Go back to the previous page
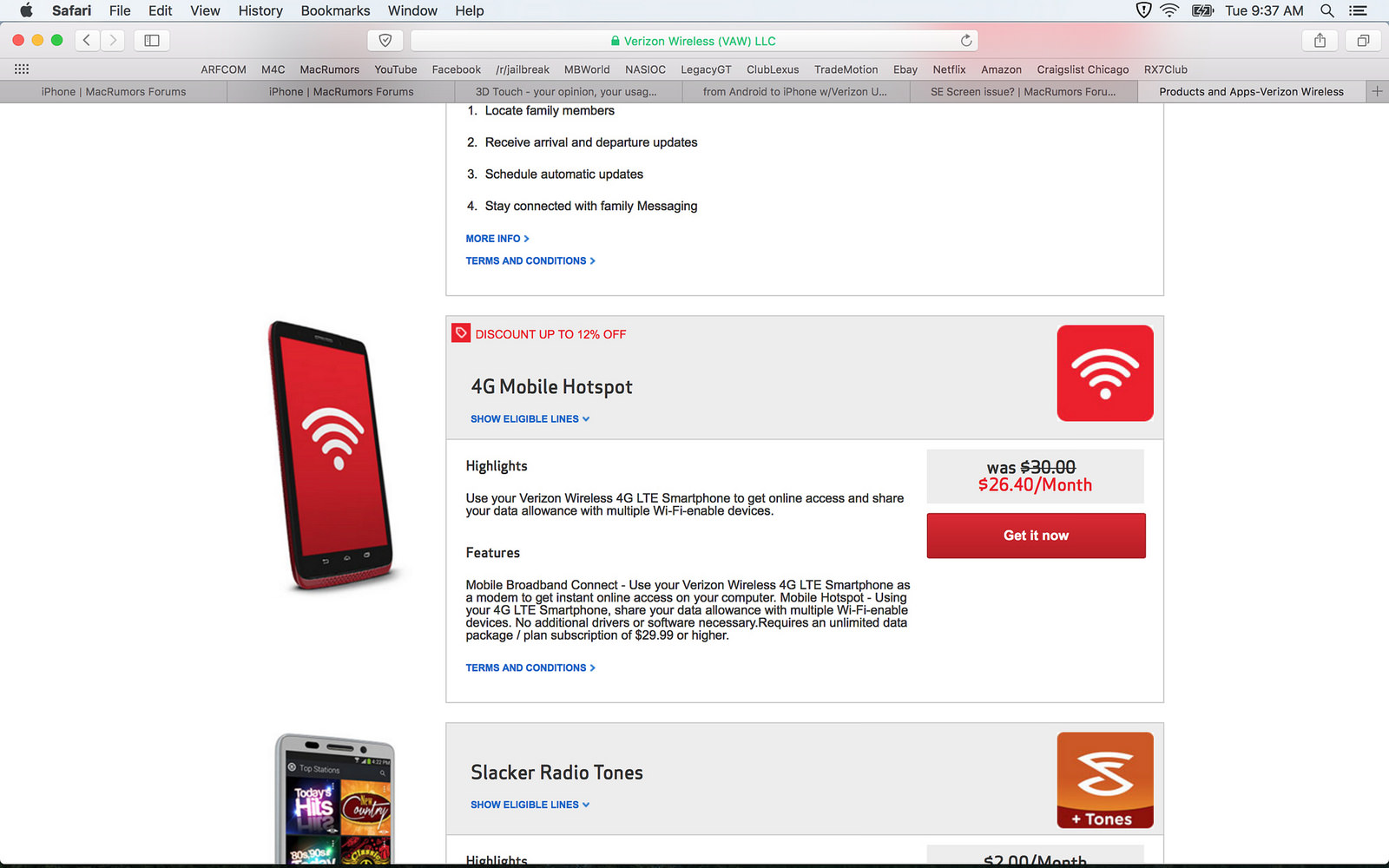This screenshot has height=868, width=1389. pos(87,40)
